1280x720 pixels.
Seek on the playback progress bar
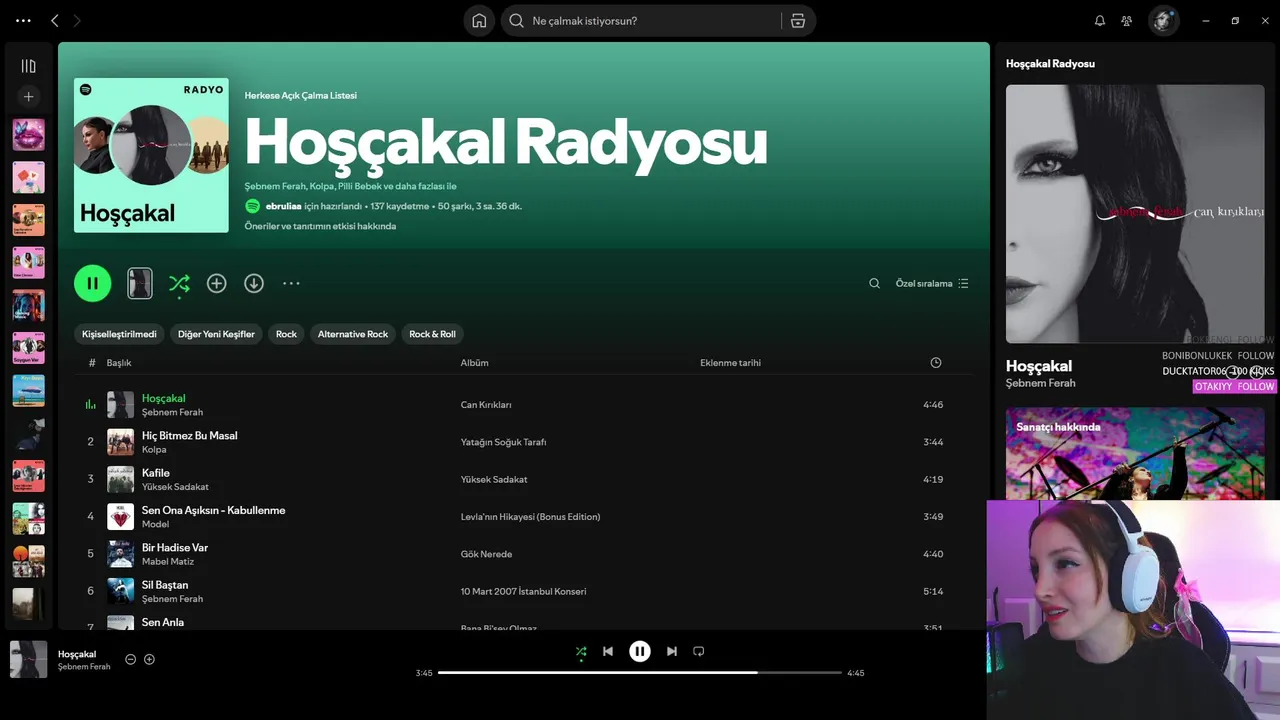640,673
